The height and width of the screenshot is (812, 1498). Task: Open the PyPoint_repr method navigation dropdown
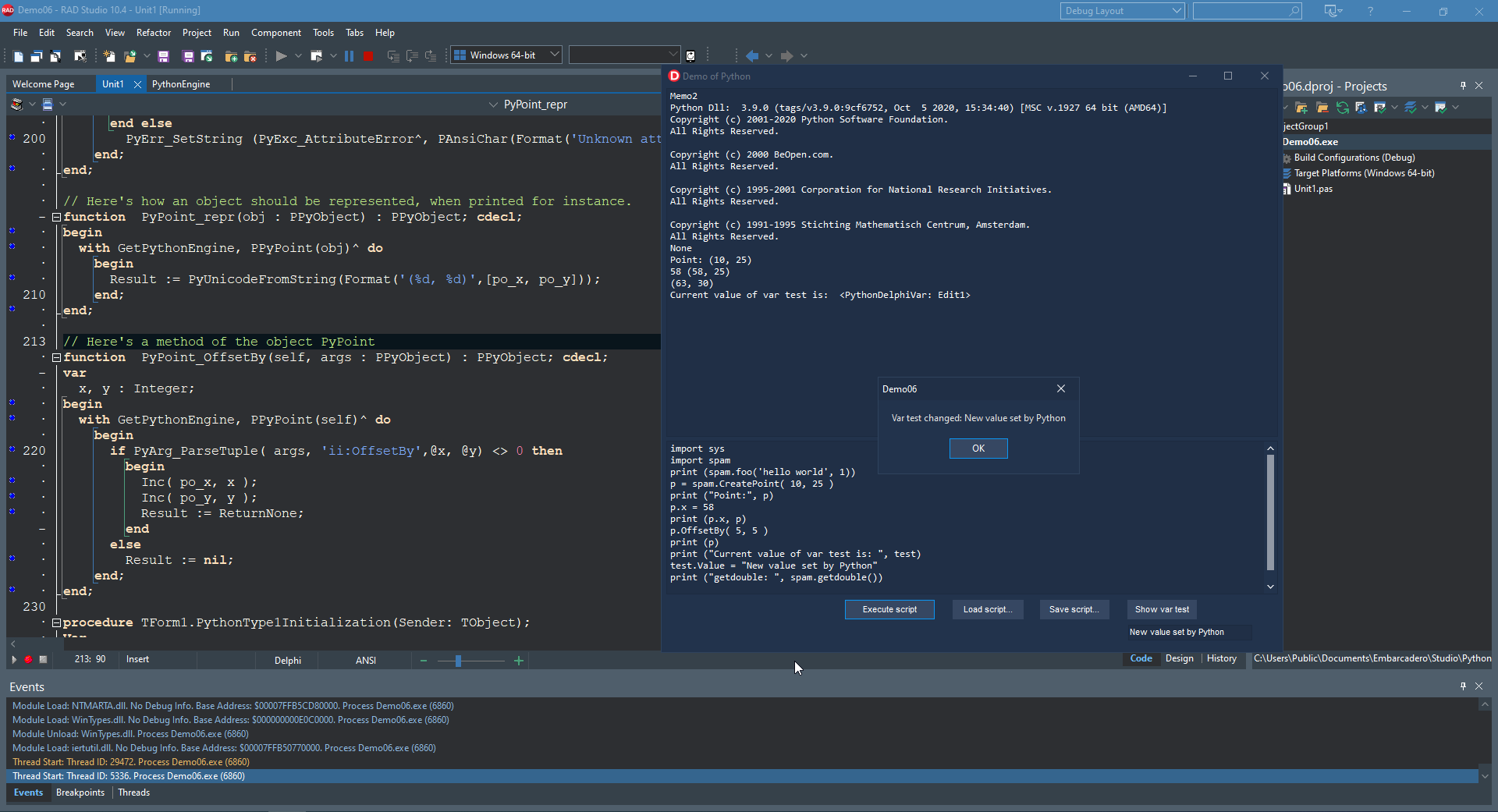493,105
